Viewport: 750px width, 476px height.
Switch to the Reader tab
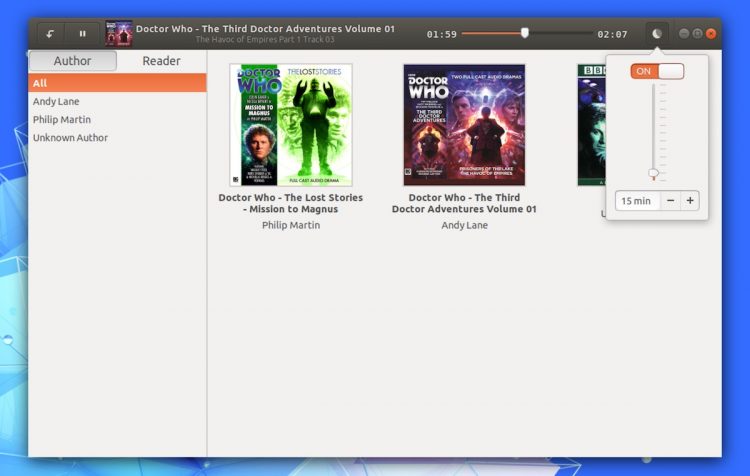161,61
